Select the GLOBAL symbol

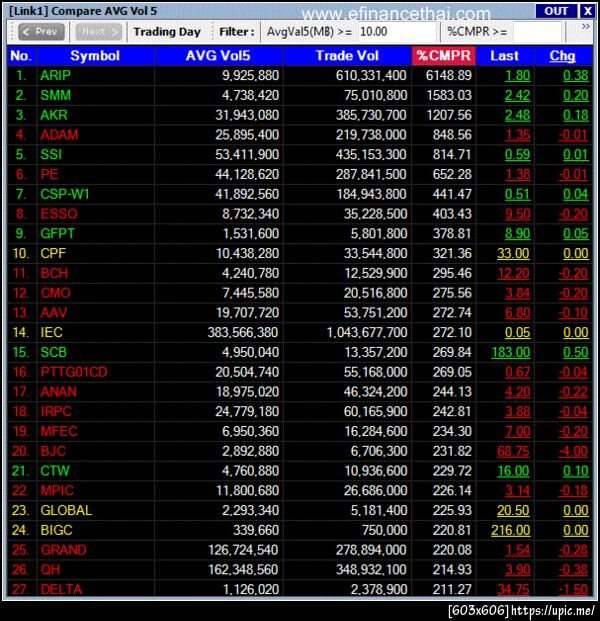click(x=66, y=511)
